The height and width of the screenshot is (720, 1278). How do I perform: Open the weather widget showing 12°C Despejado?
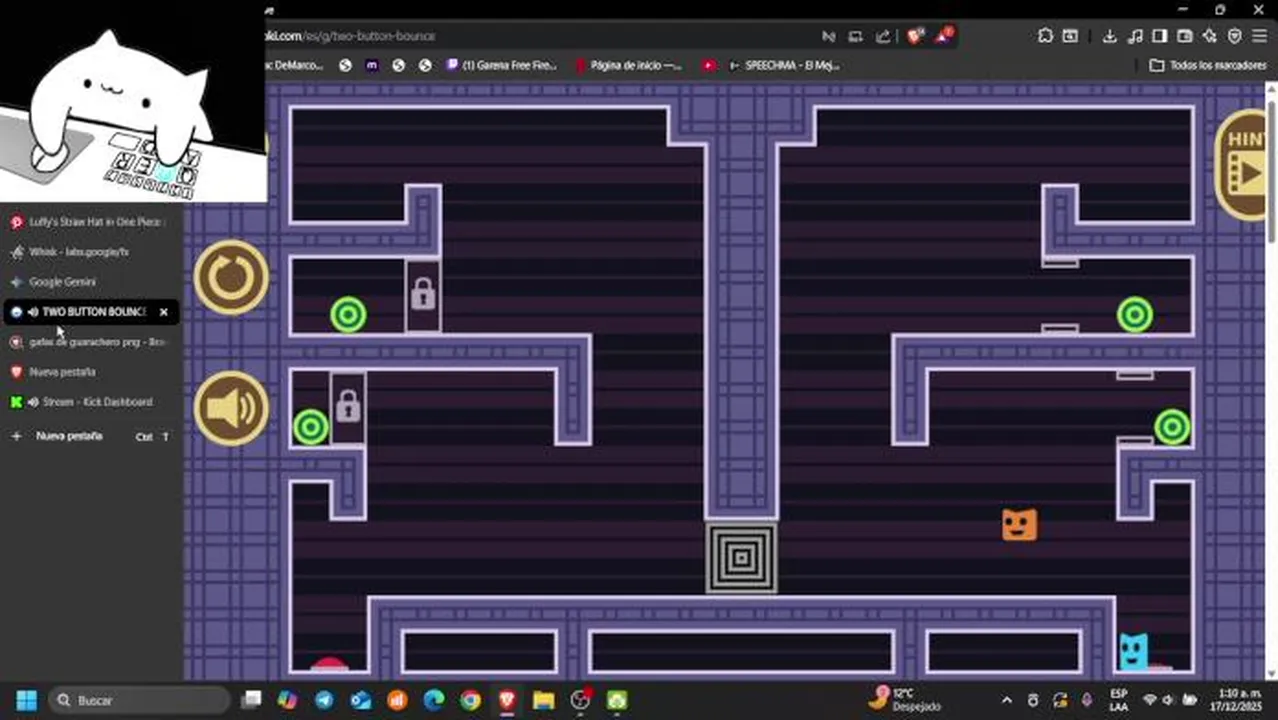[x=905, y=699]
